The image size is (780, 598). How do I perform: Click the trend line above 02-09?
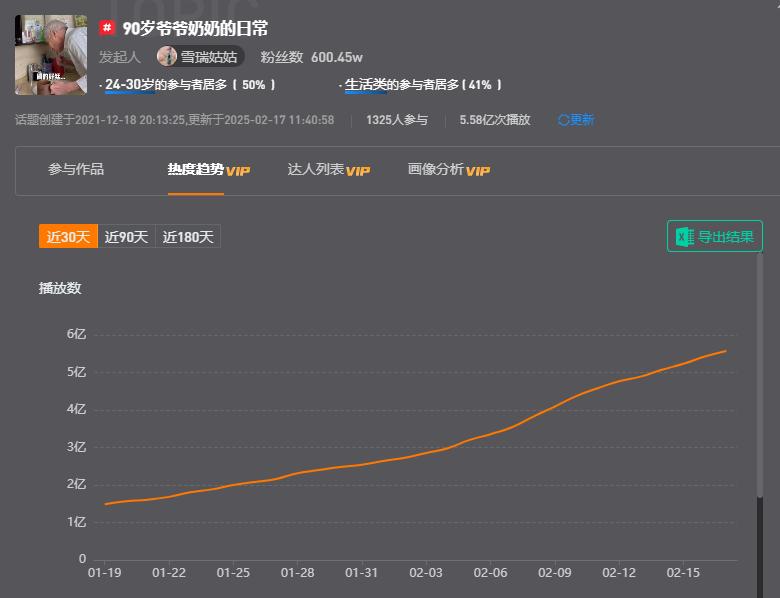554,408
